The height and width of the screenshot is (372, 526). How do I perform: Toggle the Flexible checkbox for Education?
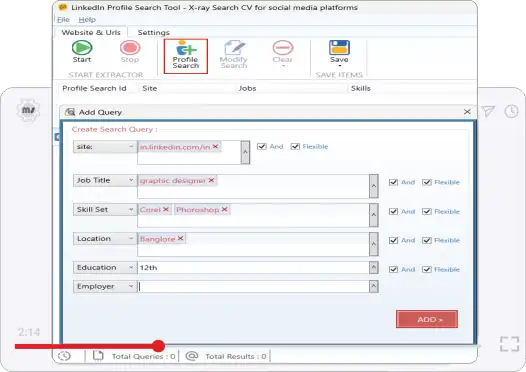pos(427,269)
